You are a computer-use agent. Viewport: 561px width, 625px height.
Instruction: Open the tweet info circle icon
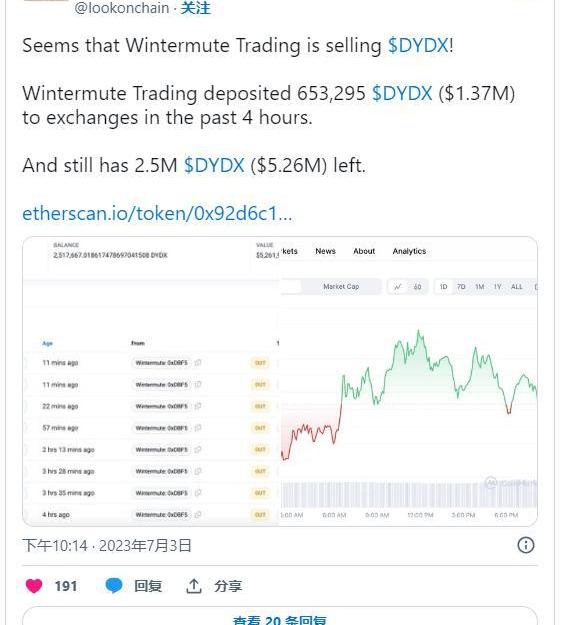click(x=526, y=545)
